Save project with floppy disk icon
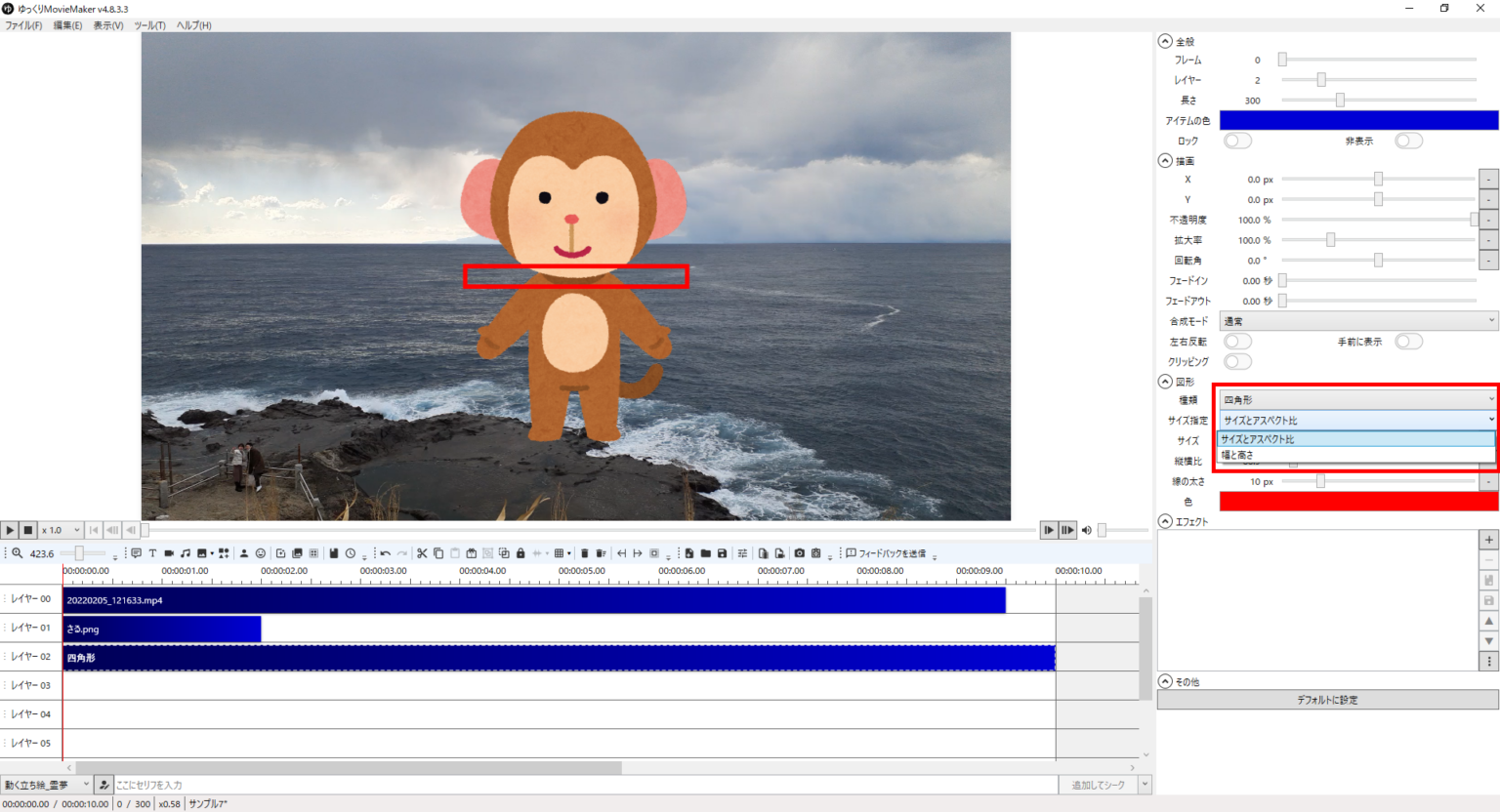The image size is (1500, 812). 722,553
